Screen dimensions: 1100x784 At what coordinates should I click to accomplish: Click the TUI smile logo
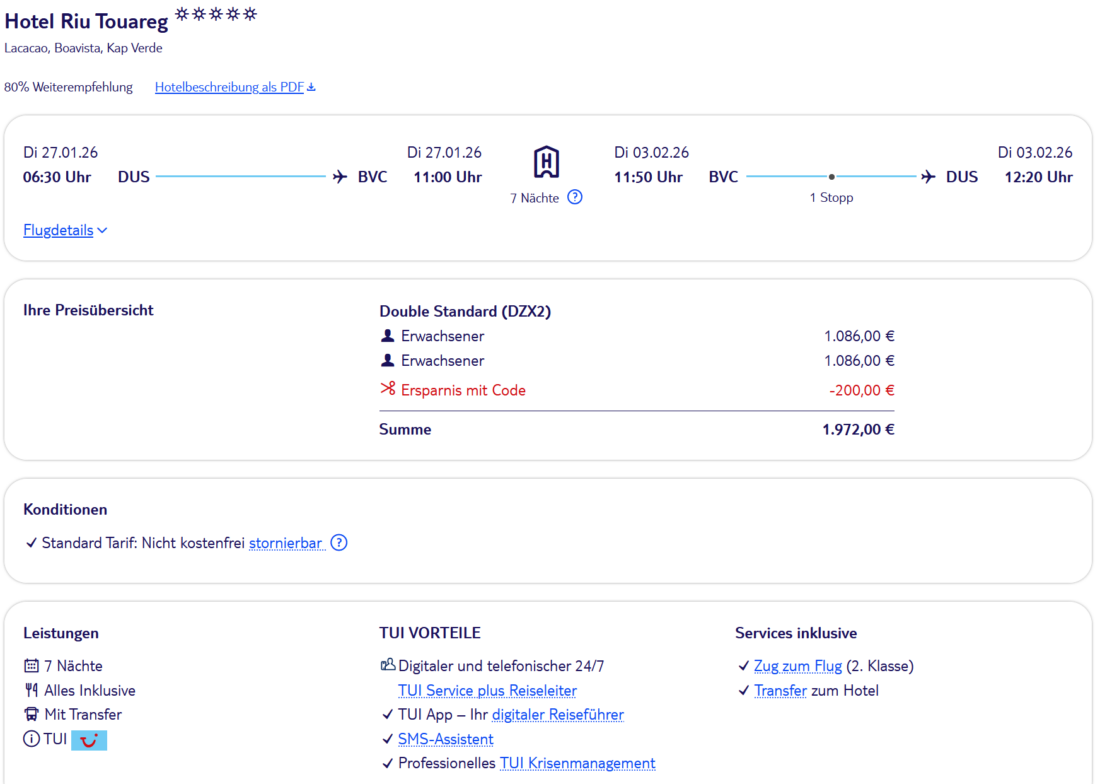[89, 740]
